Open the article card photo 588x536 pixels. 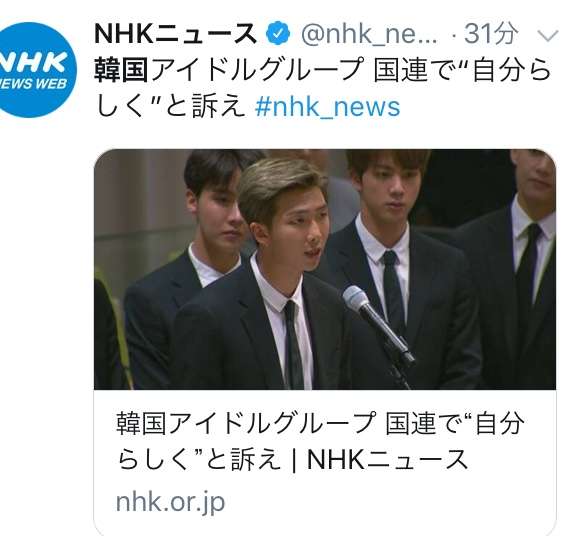[325, 269]
